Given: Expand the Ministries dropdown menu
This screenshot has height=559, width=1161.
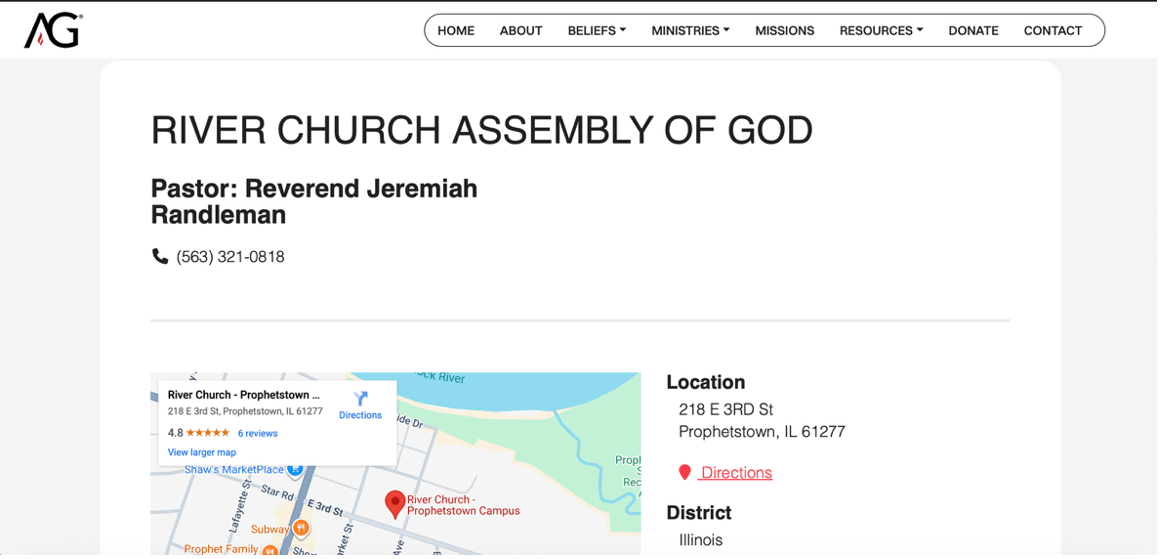Looking at the screenshot, I should click(x=690, y=31).
